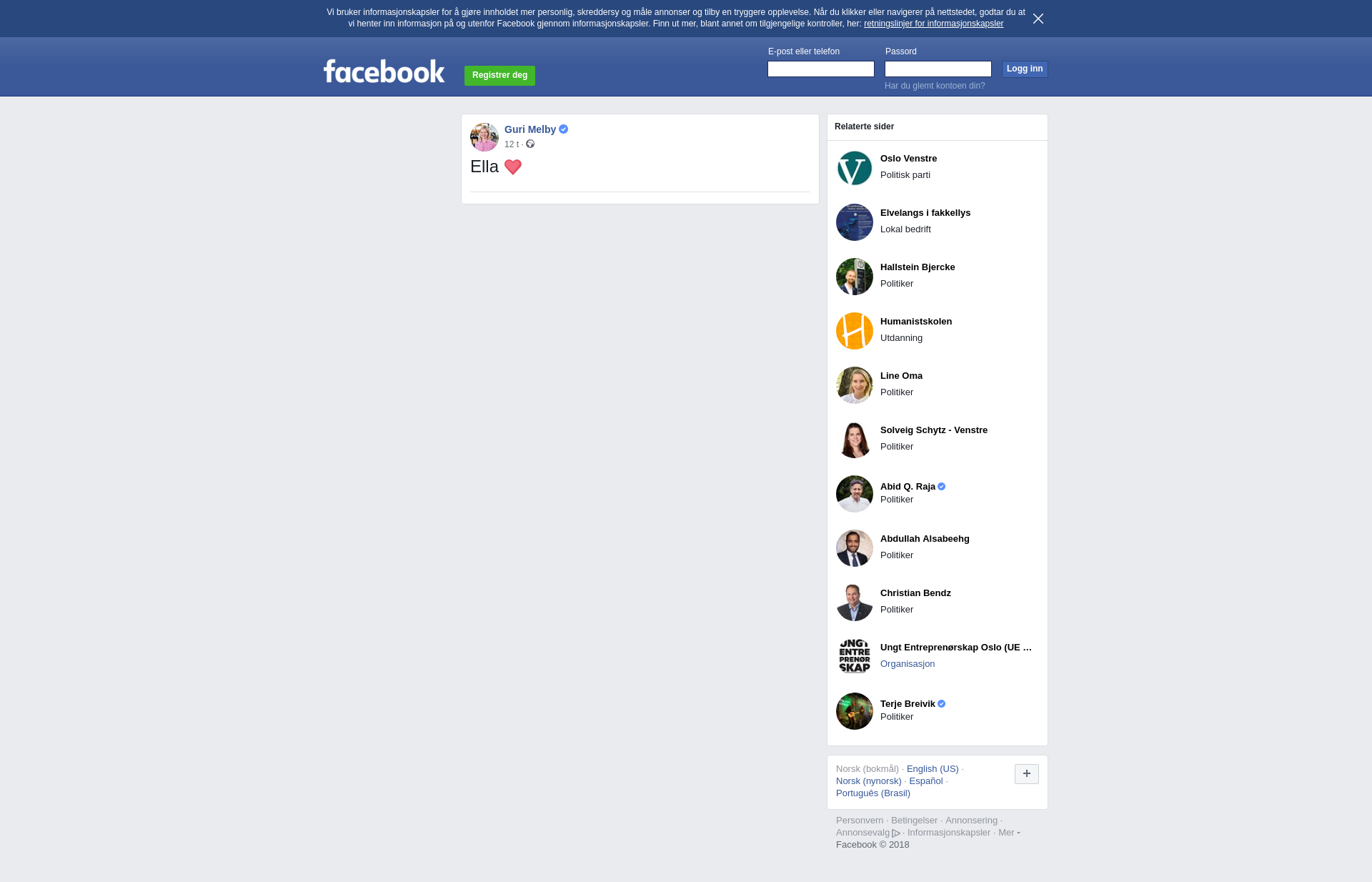This screenshot has height=882, width=1372.
Task: Click the Facebook logo
Action: coord(384,71)
